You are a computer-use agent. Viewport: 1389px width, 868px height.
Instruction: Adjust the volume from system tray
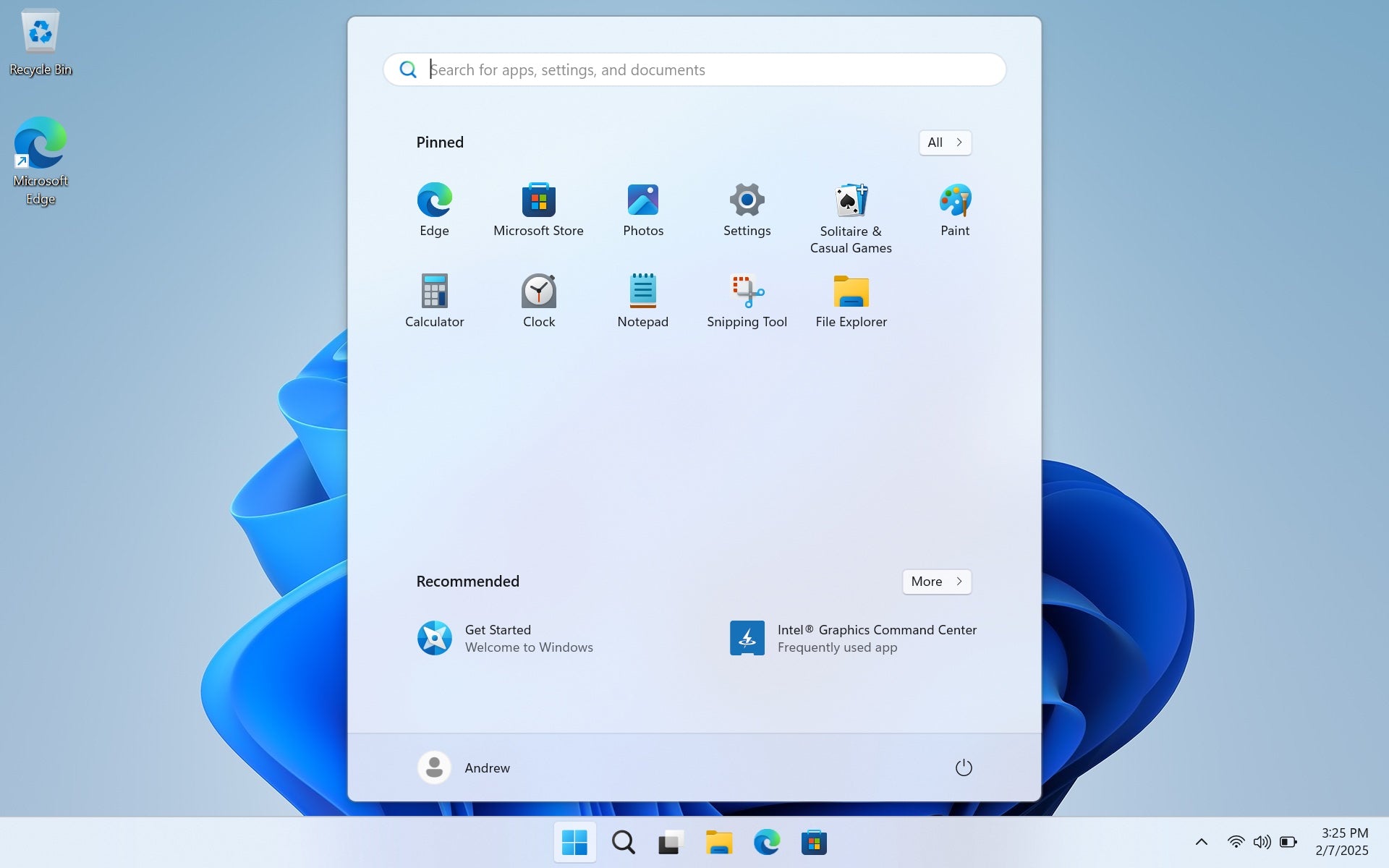click(x=1262, y=841)
